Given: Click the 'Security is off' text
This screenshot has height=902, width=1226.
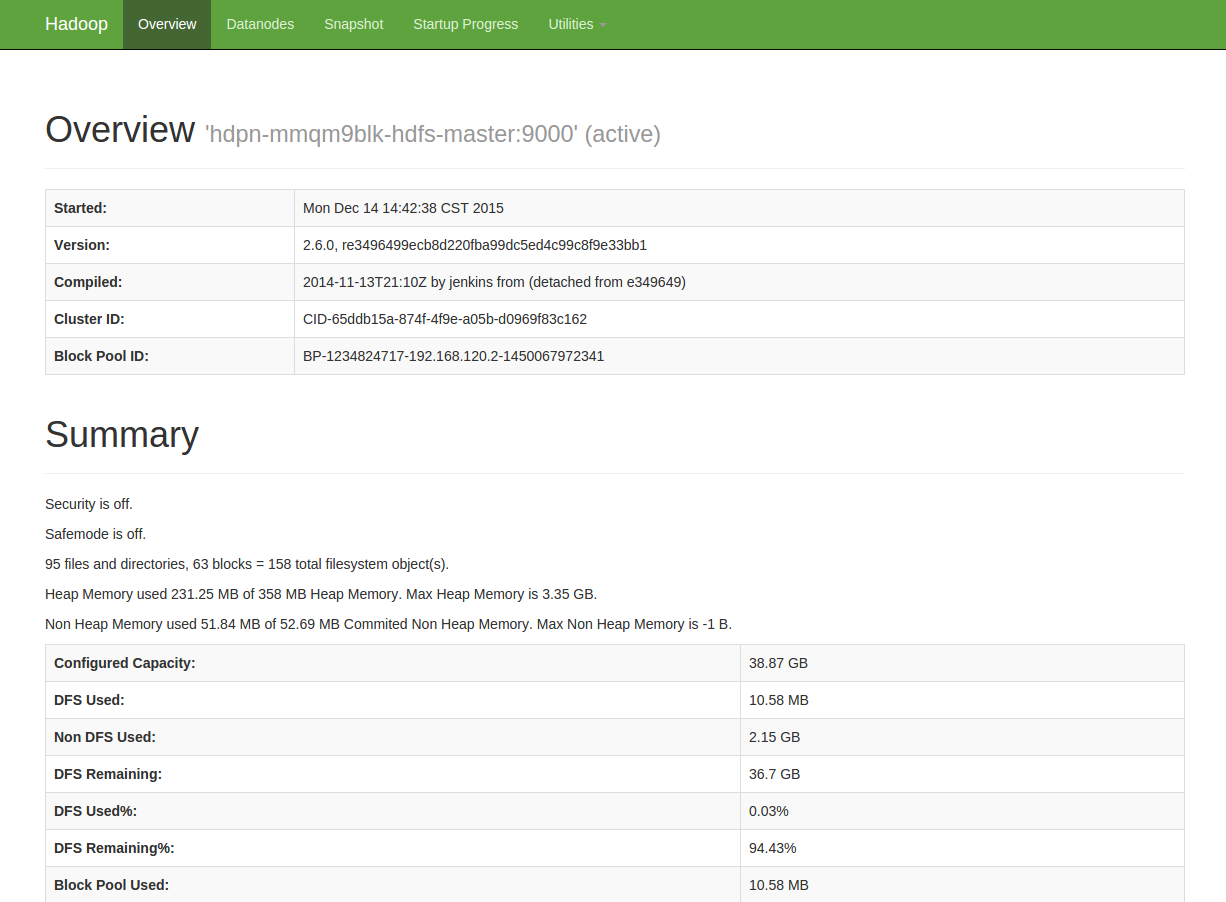Looking at the screenshot, I should [89, 504].
